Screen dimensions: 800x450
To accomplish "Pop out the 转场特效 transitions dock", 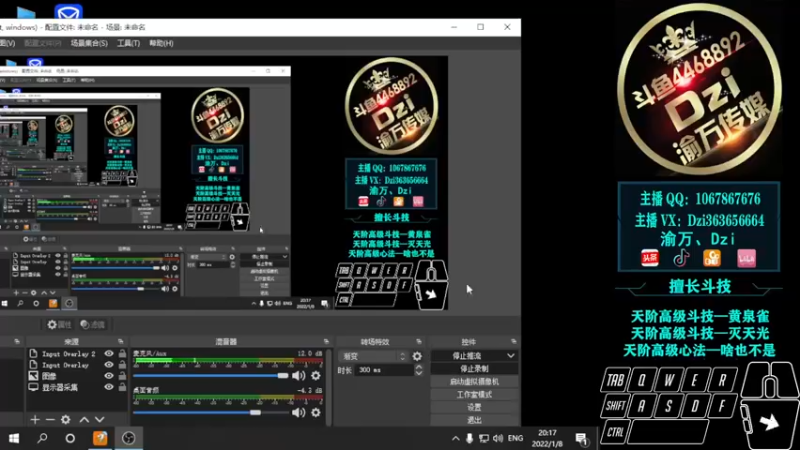I will point(419,341).
